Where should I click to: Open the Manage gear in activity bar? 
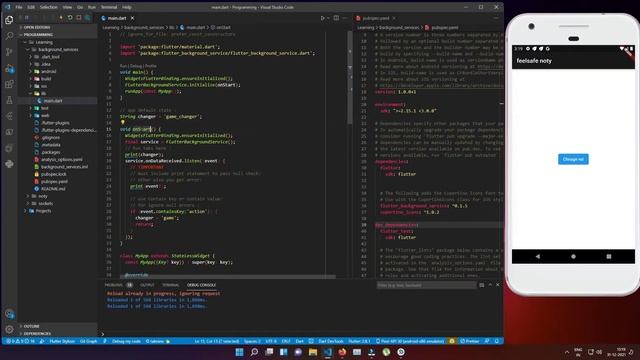point(9,329)
